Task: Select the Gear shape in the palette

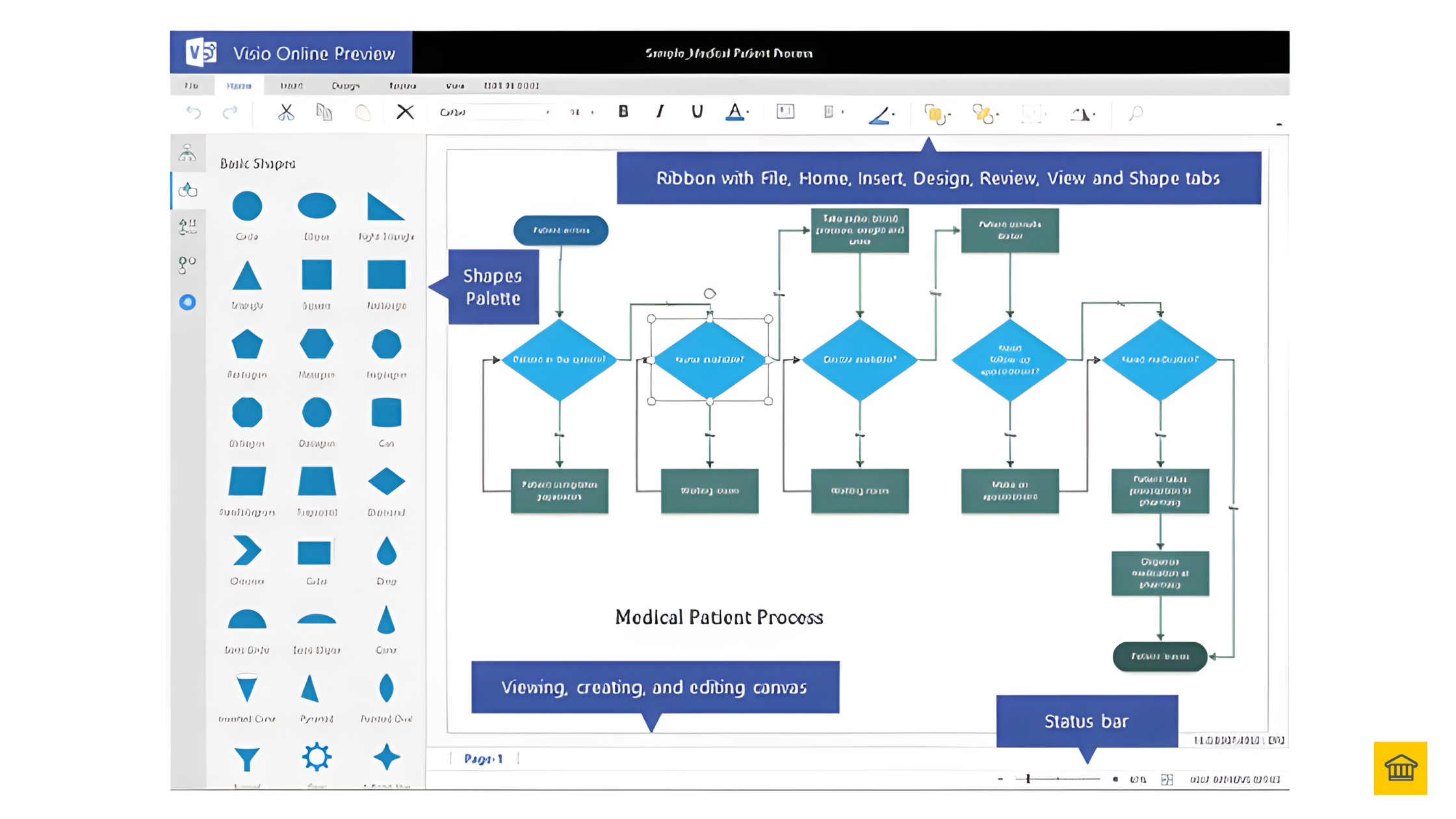Action: click(x=317, y=757)
